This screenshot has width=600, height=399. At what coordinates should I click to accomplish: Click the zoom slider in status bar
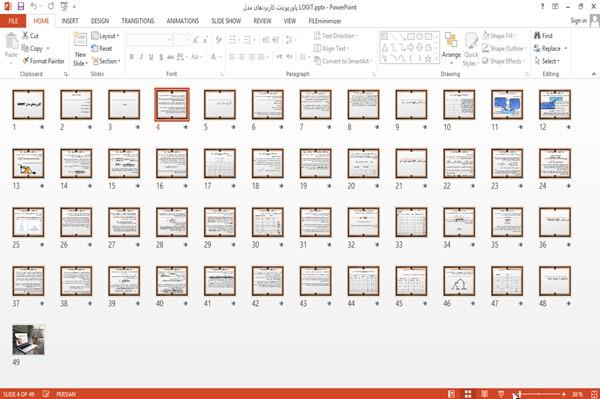[x=540, y=394]
